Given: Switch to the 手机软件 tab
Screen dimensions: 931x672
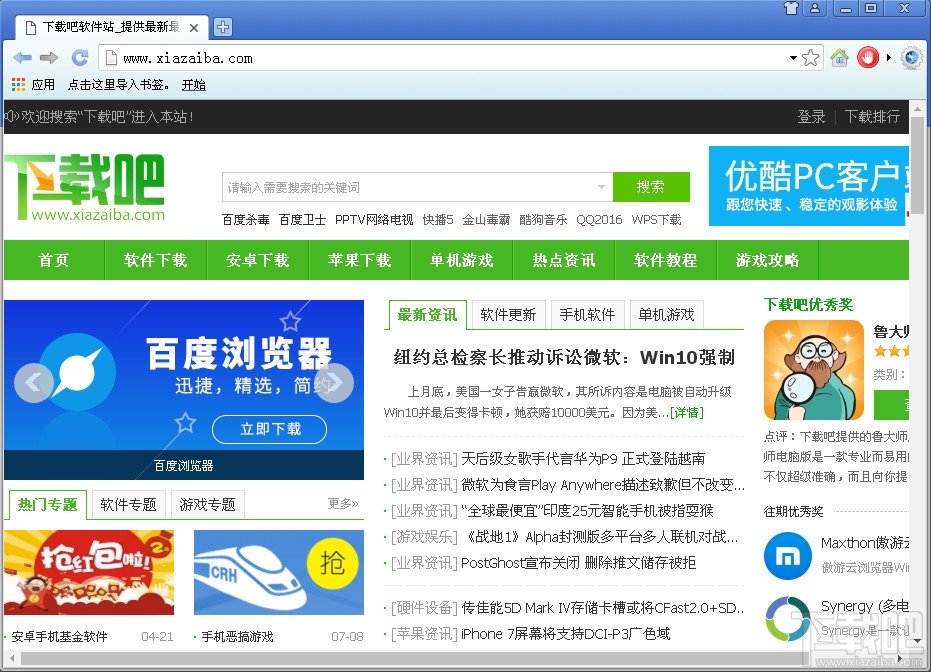Looking at the screenshot, I should coord(587,315).
